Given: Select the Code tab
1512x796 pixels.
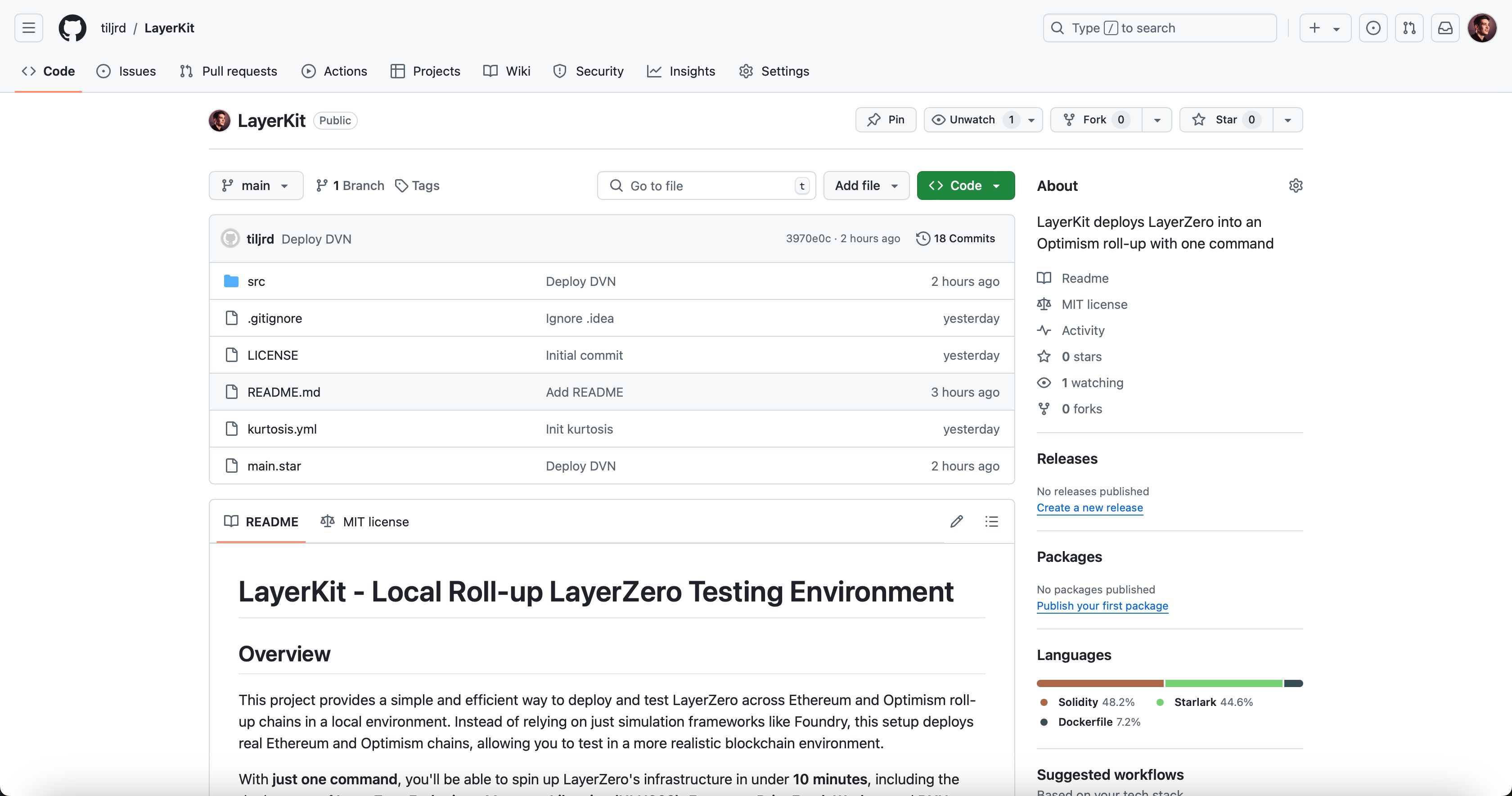Looking at the screenshot, I should tap(48, 71).
